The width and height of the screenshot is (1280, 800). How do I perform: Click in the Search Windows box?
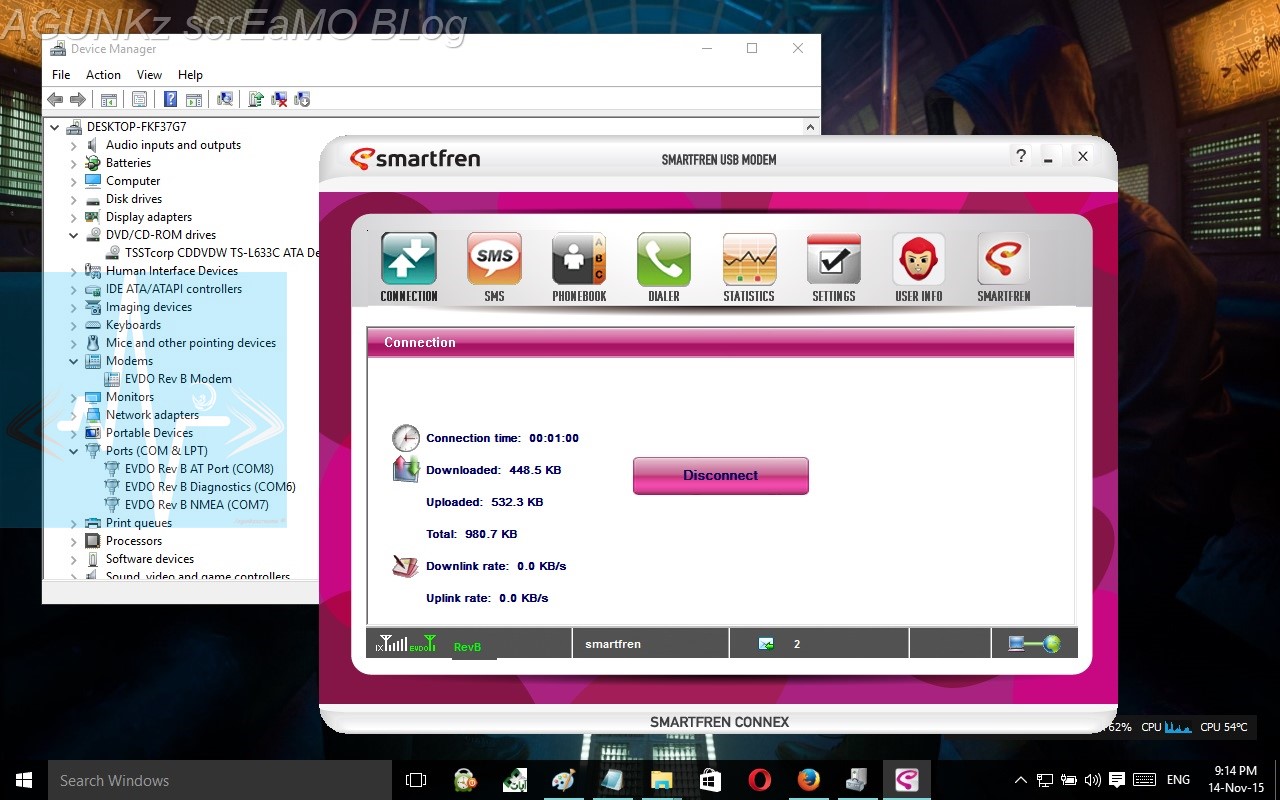point(220,780)
